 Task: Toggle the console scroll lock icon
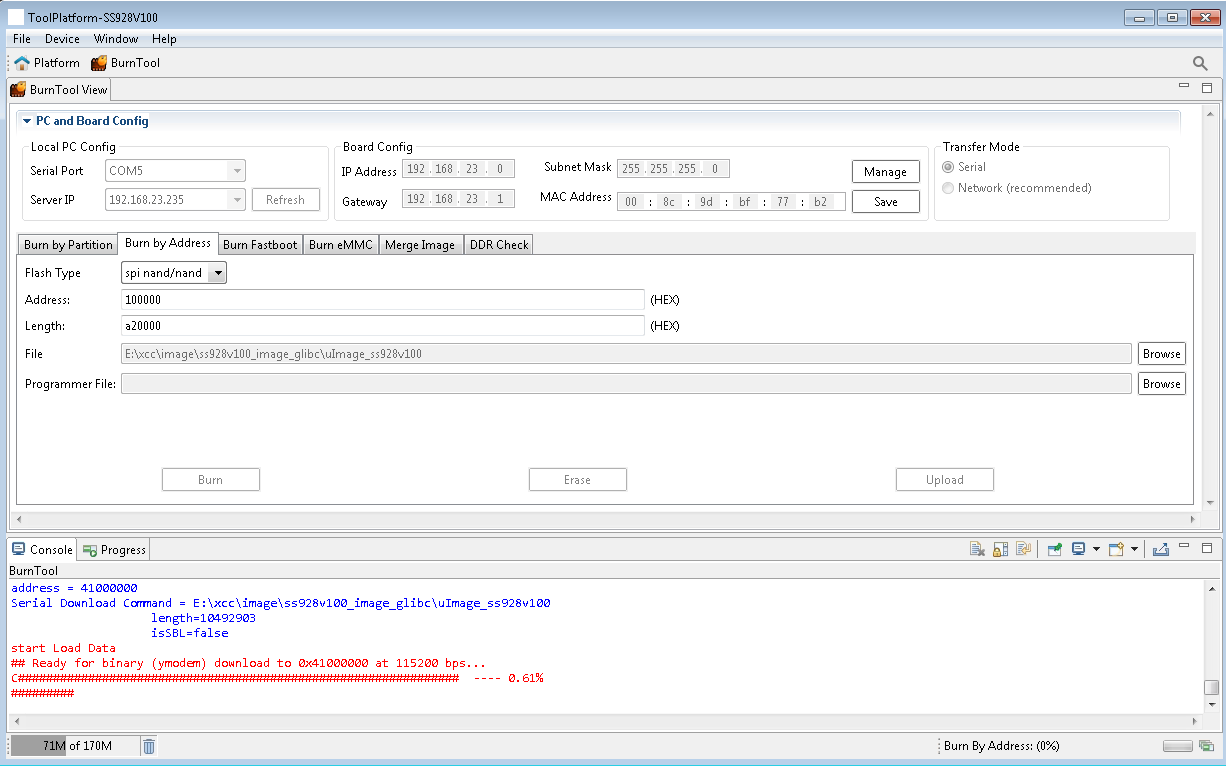[1000, 549]
